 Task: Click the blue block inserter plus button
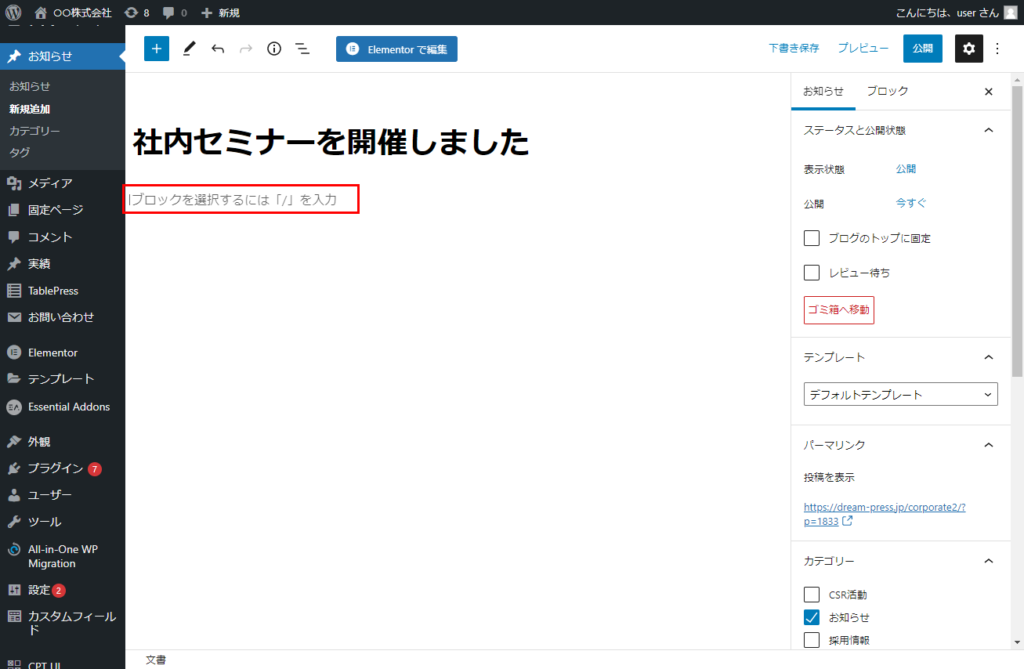tap(156, 48)
